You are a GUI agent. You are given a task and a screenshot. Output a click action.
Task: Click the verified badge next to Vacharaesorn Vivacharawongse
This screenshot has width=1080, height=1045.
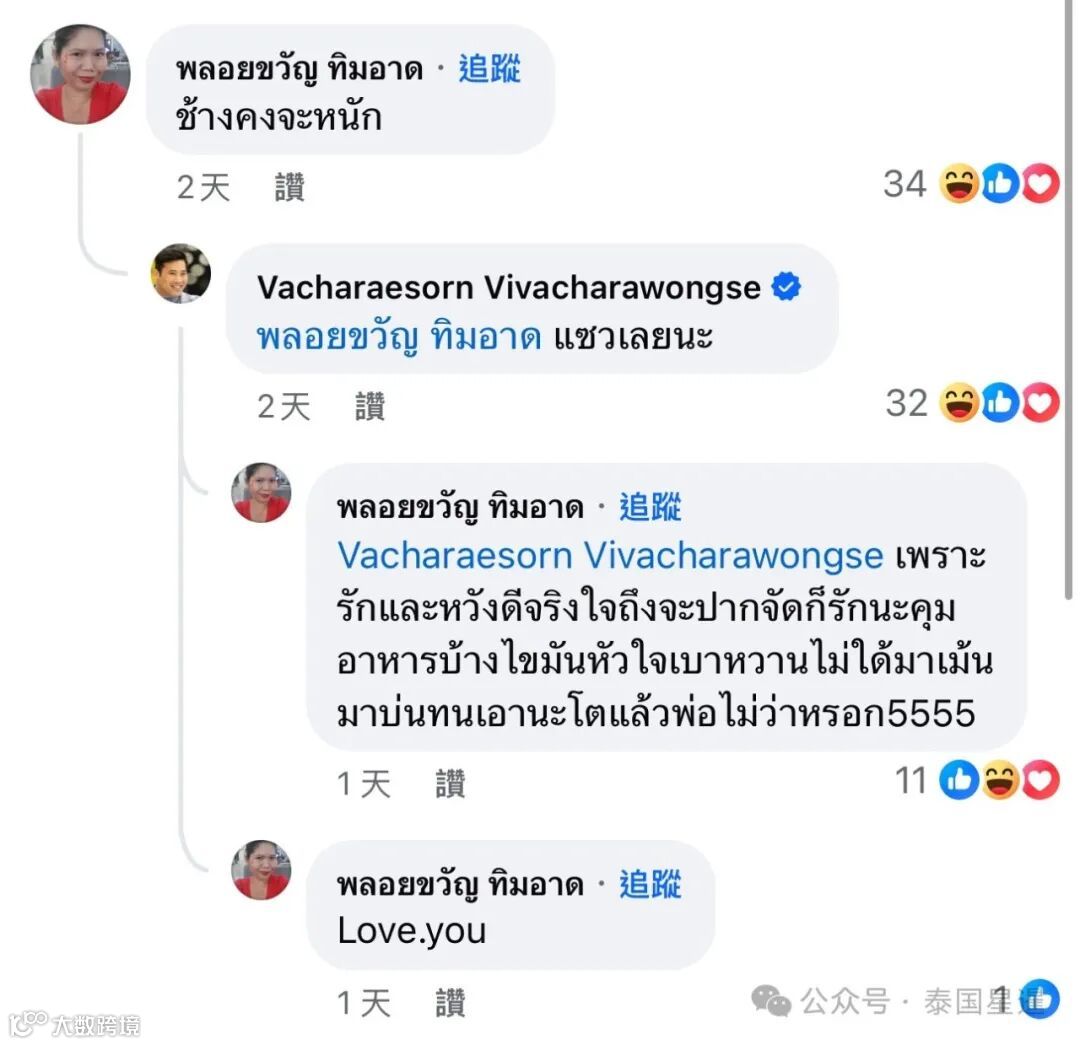point(786,287)
